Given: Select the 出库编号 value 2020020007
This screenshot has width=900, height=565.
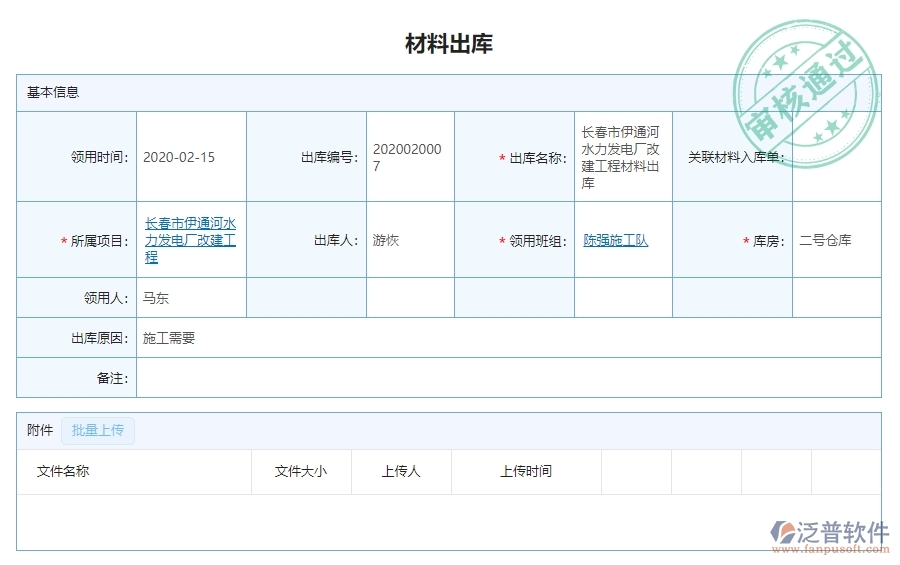Looking at the screenshot, I should (407, 157).
